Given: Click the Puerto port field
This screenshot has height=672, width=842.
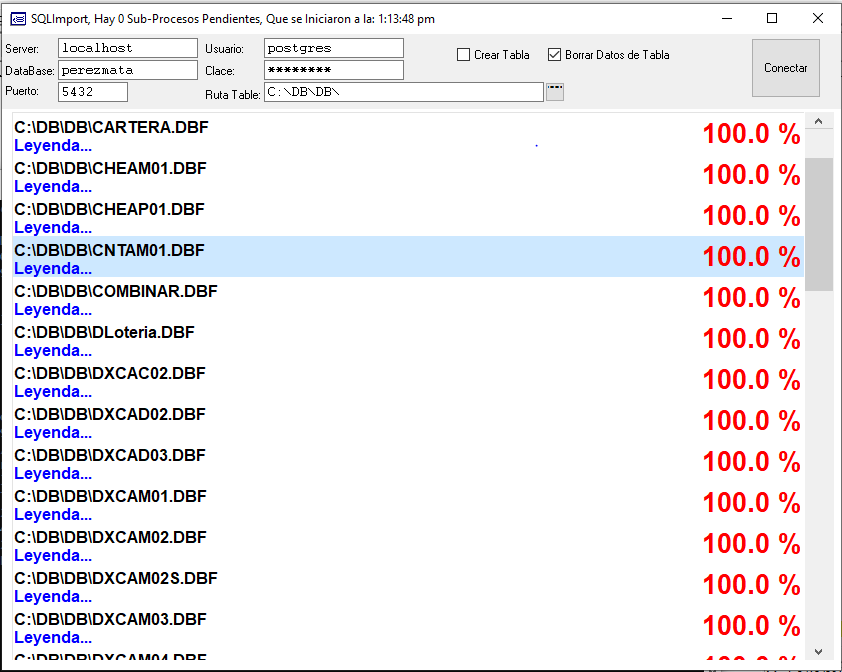Looking at the screenshot, I should pos(93,92).
